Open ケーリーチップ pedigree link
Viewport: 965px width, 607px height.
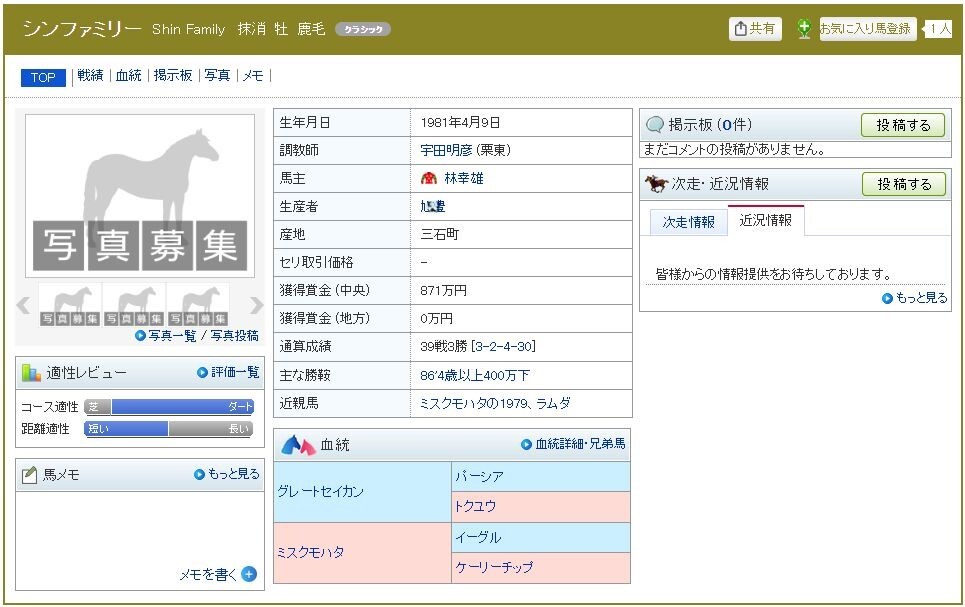pos(494,567)
